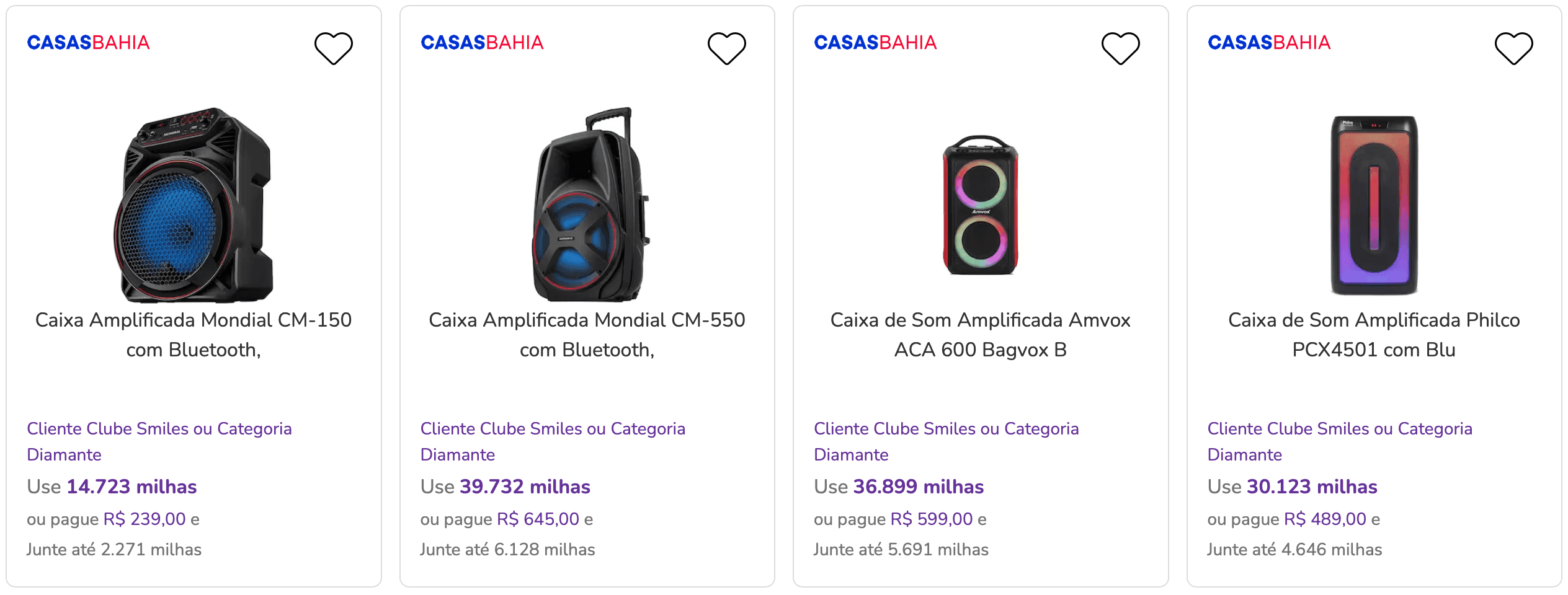This screenshot has height=595, width=1568.
Task: Open Caixa Amplificada Mondial CM-150 title link
Action: (x=194, y=335)
